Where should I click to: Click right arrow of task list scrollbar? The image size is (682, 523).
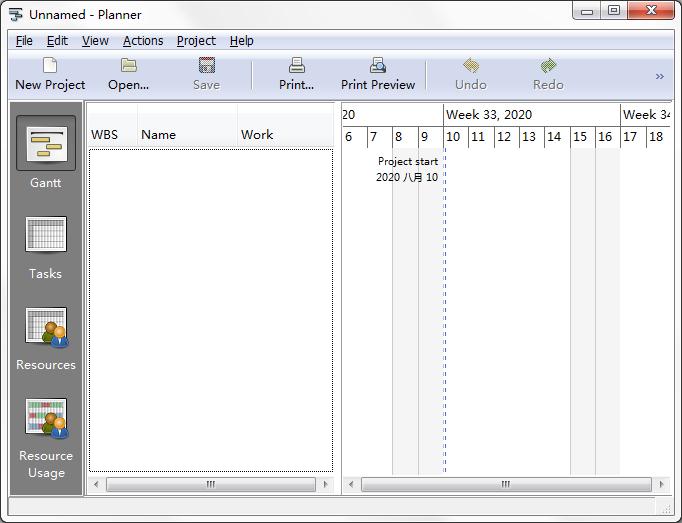pos(325,484)
